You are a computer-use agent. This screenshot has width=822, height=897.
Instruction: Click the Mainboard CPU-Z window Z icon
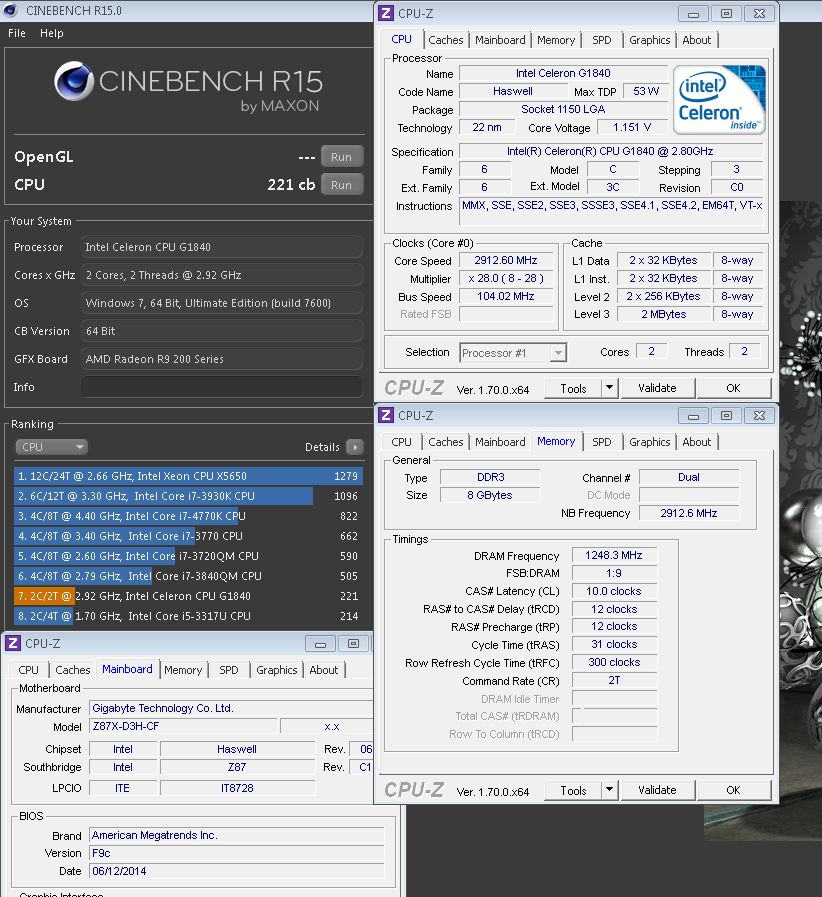(x=13, y=644)
